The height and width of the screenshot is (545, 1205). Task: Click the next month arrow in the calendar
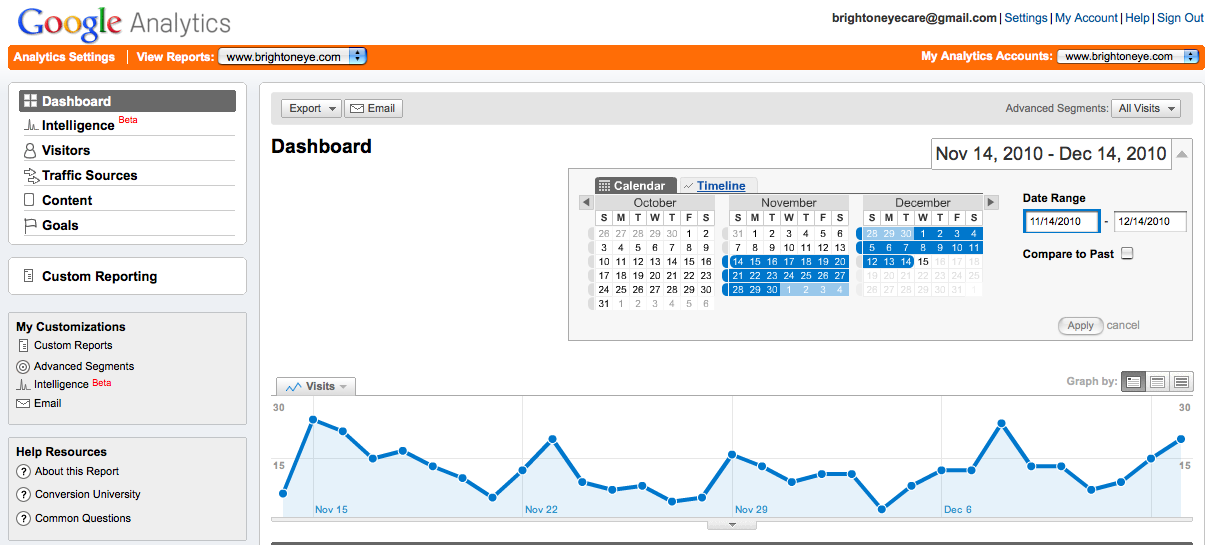(991, 202)
